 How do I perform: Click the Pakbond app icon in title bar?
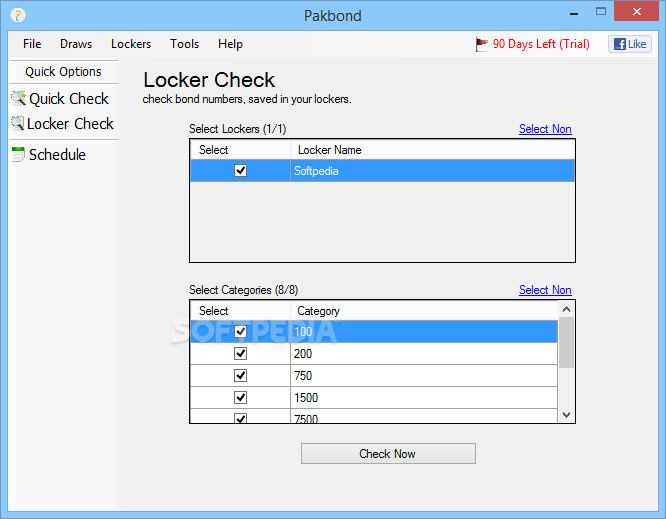pos(18,15)
